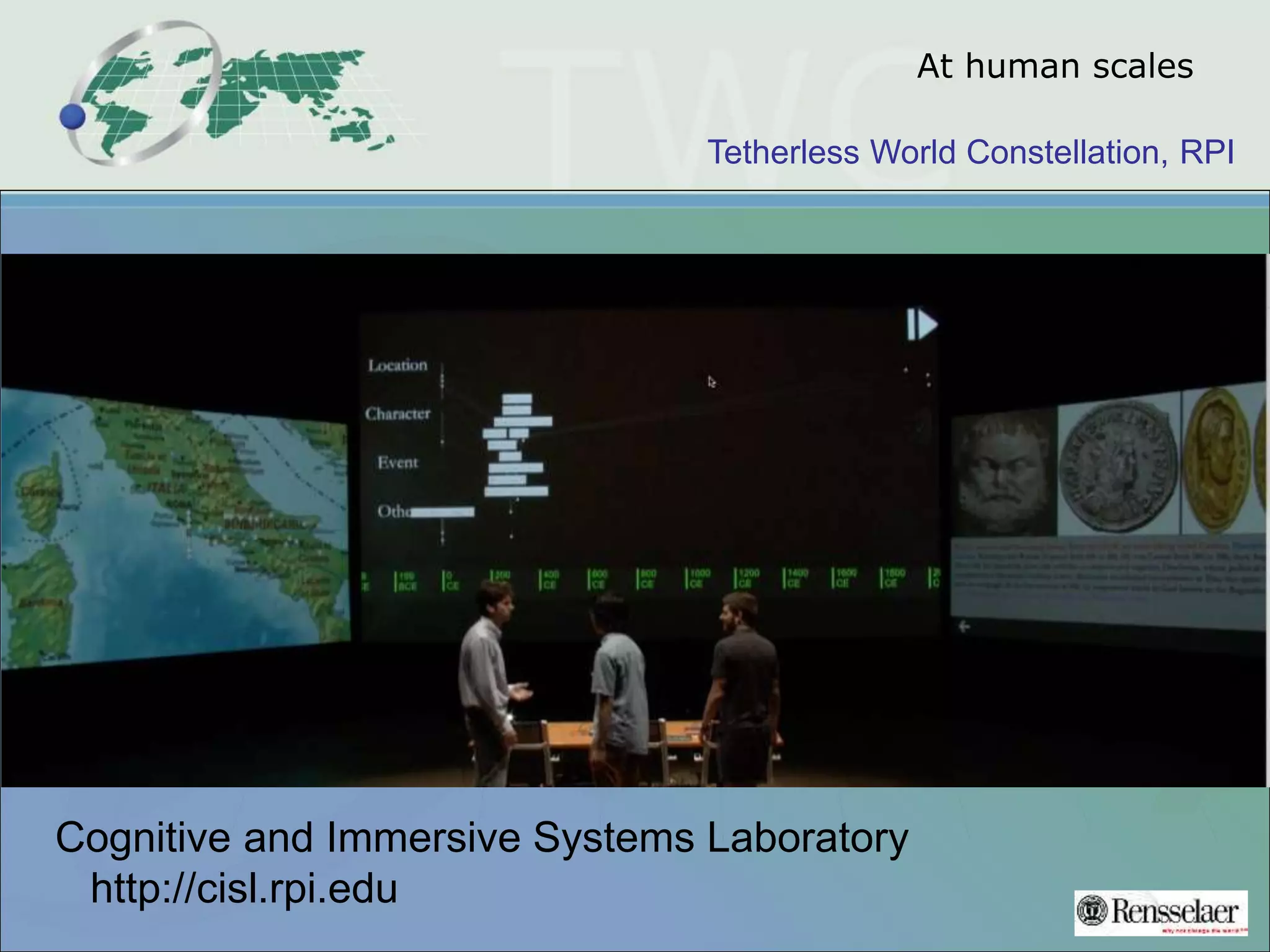The height and width of the screenshot is (952, 1270).
Task: Click the 800 CE timeline marker
Action: (x=647, y=580)
